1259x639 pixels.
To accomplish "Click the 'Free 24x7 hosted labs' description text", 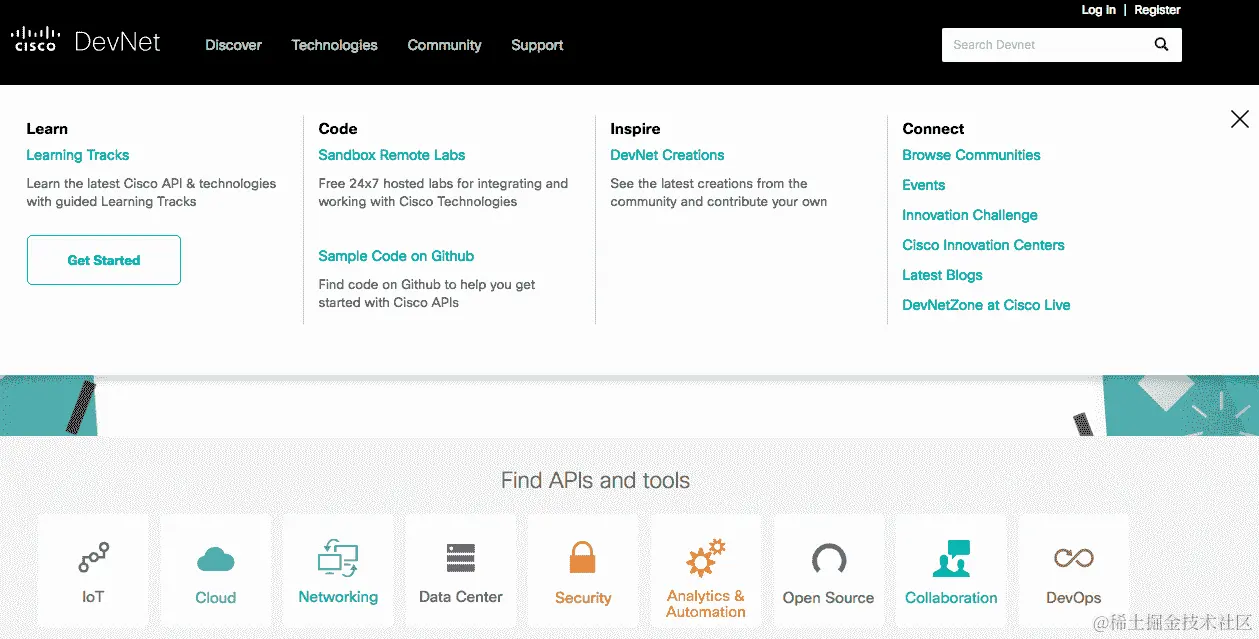I will click(x=443, y=192).
